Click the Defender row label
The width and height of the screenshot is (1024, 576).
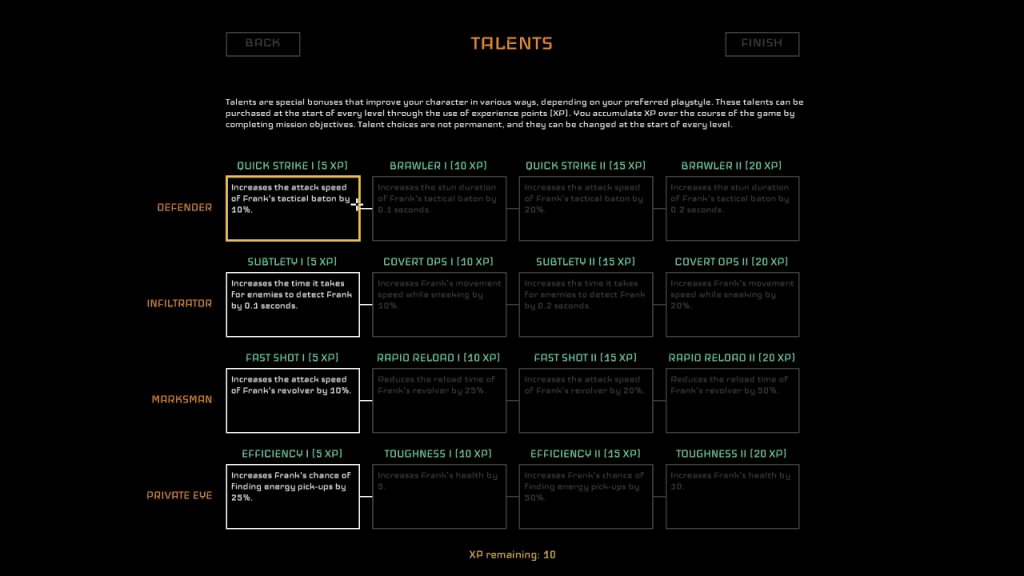(184, 208)
